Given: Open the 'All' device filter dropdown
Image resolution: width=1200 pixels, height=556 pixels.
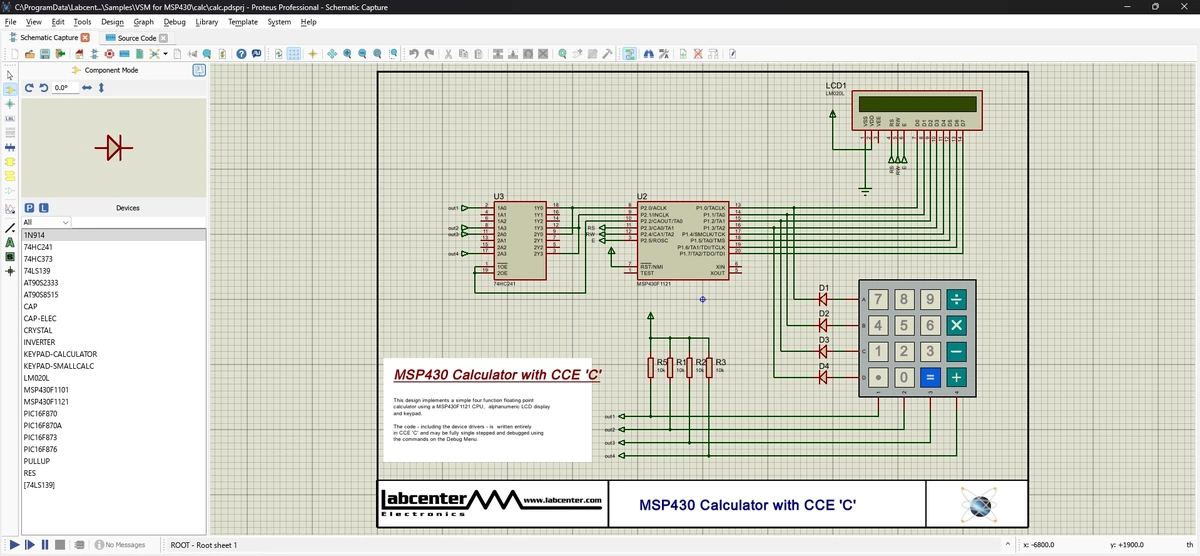Looking at the screenshot, I should click(x=46, y=222).
